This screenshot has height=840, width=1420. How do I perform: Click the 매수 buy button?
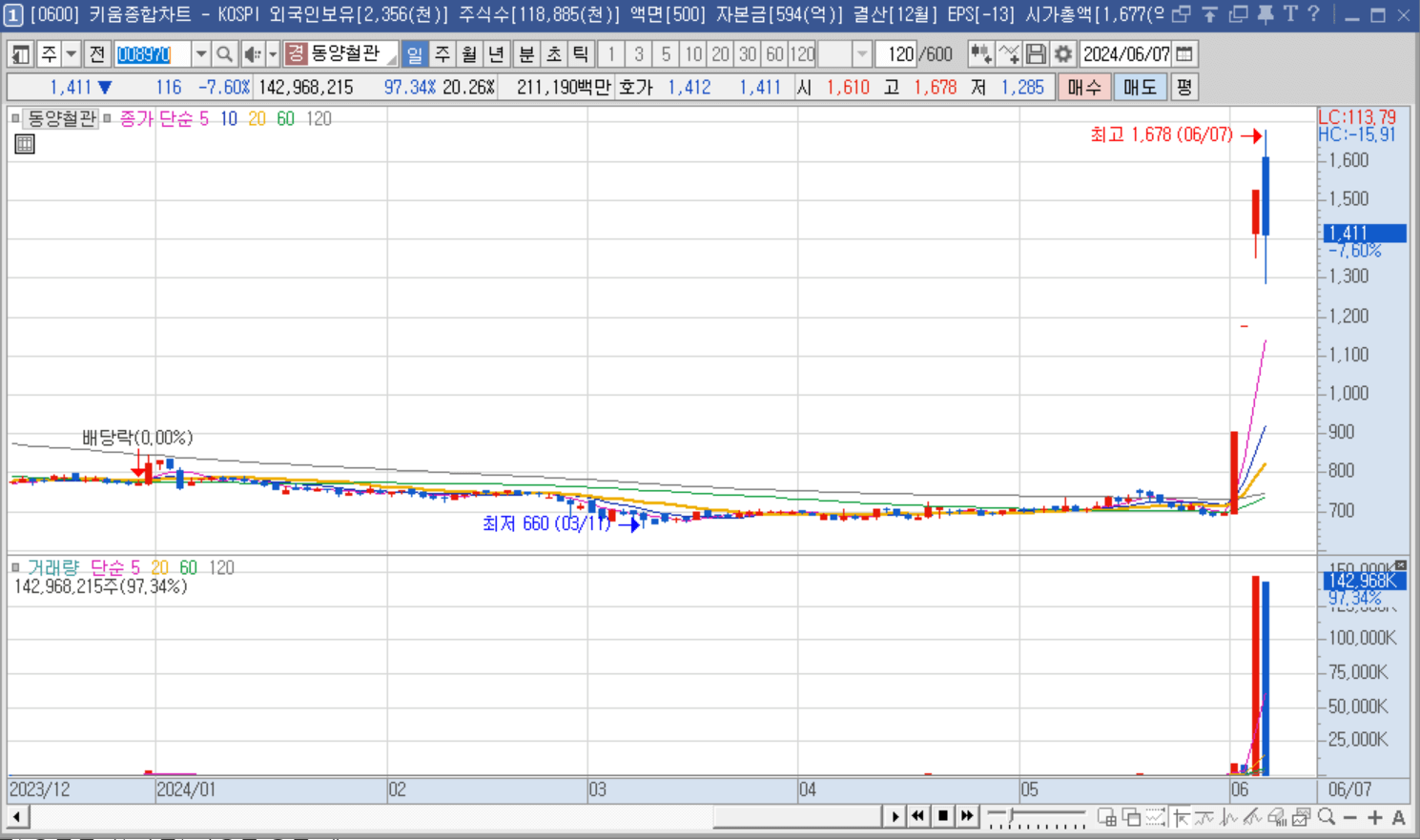[1084, 88]
